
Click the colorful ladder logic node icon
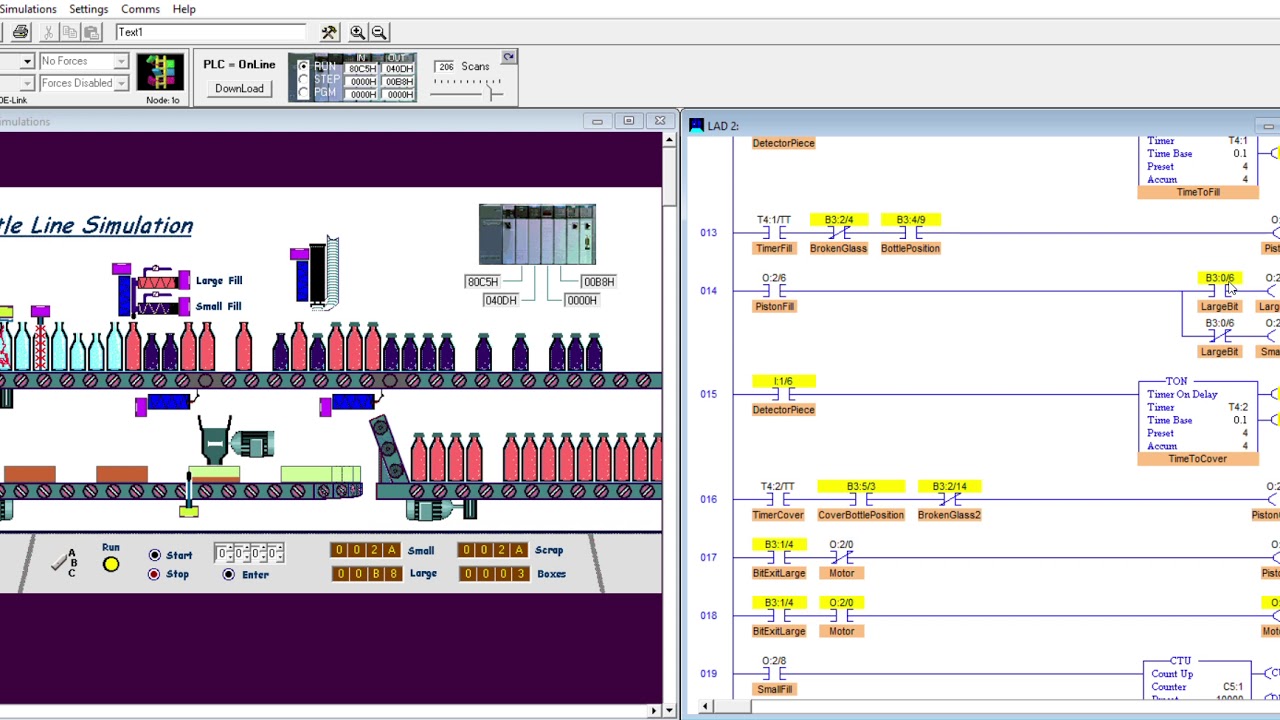(161, 73)
